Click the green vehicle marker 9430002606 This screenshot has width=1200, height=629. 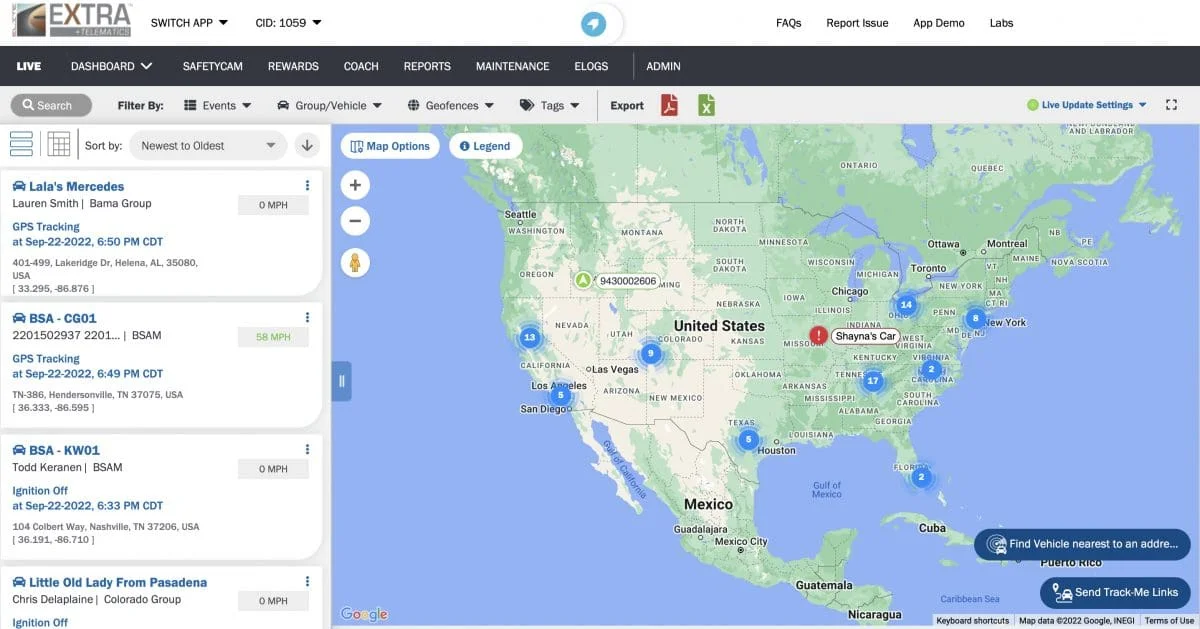tap(582, 280)
